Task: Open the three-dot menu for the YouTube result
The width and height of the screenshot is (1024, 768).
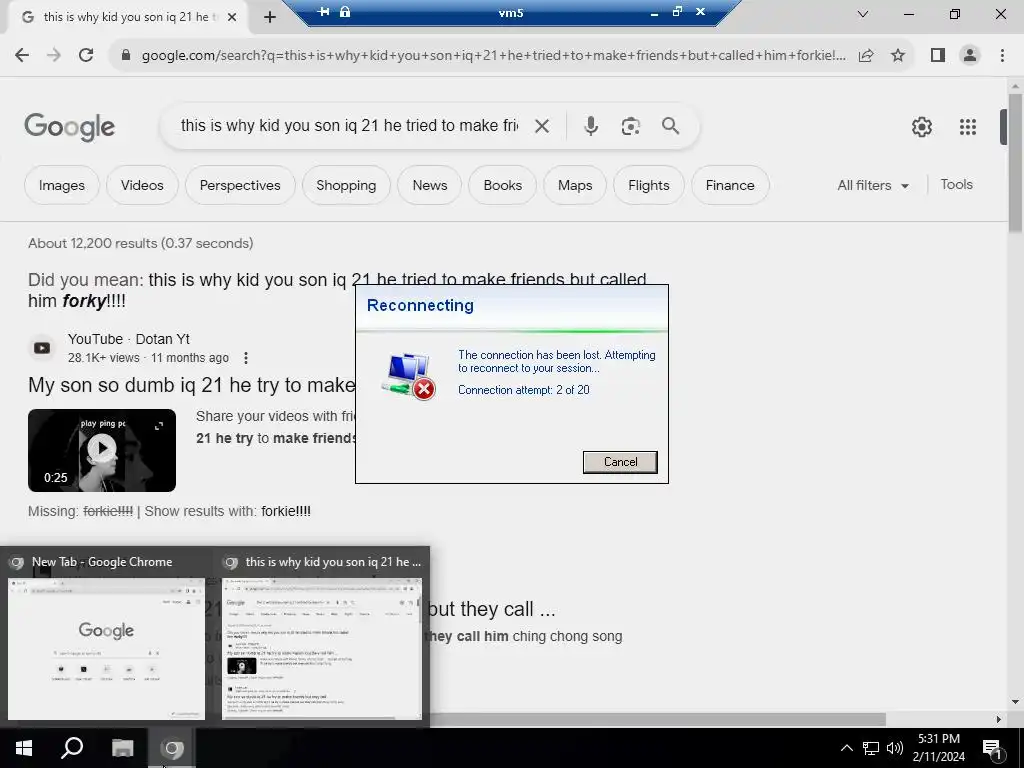Action: point(246,358)
